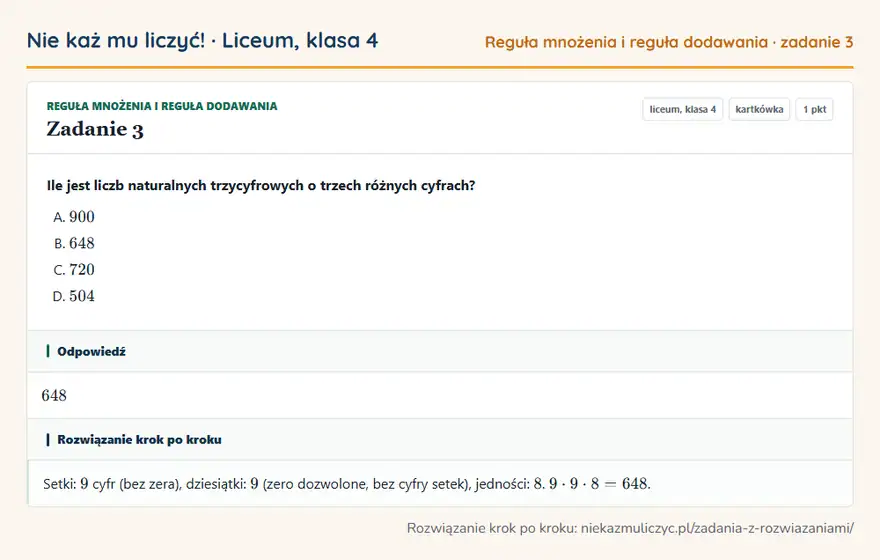The width and height of the screenshot is (880, 560).
Task: Open the 'Odpowiedź' section header
Action: click(x=440, y=351)
